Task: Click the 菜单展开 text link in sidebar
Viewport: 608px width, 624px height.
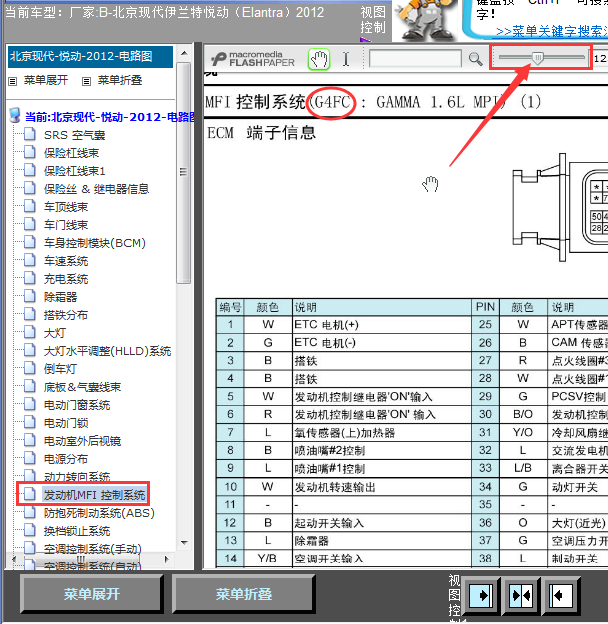Action: coord(46,80)
